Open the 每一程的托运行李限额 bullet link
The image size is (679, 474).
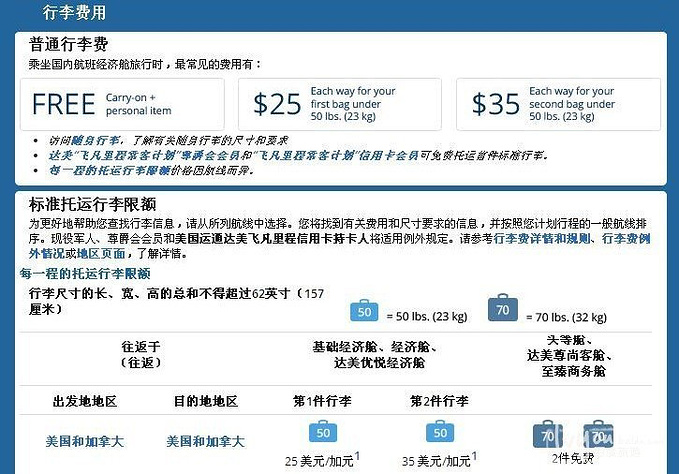[109, 170]
